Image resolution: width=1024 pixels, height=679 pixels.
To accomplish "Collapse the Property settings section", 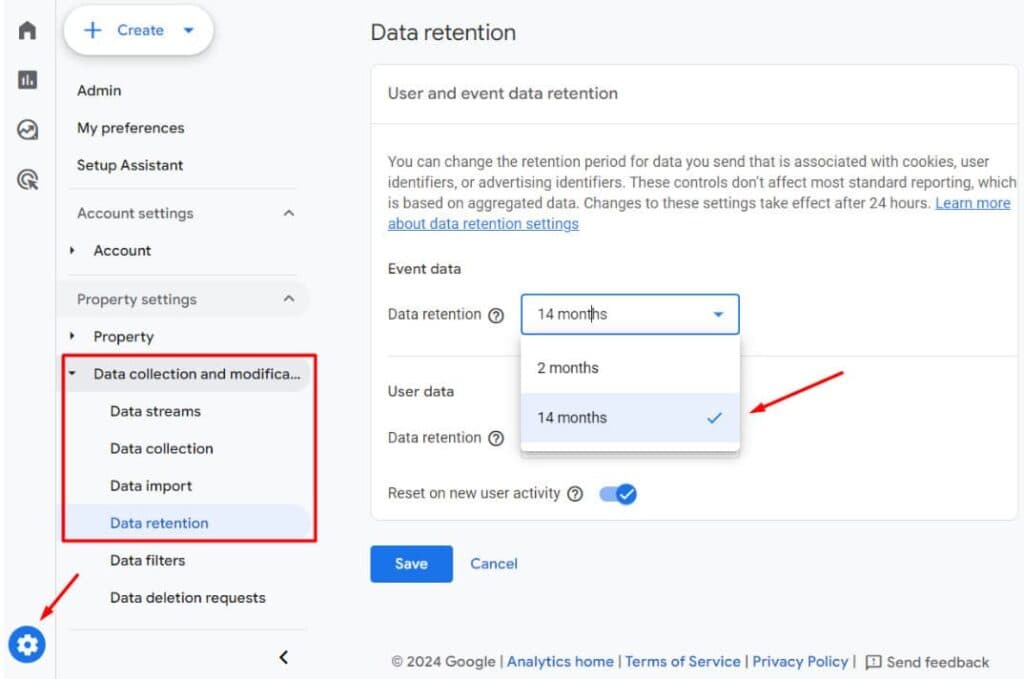I will (x=289, y=299).
